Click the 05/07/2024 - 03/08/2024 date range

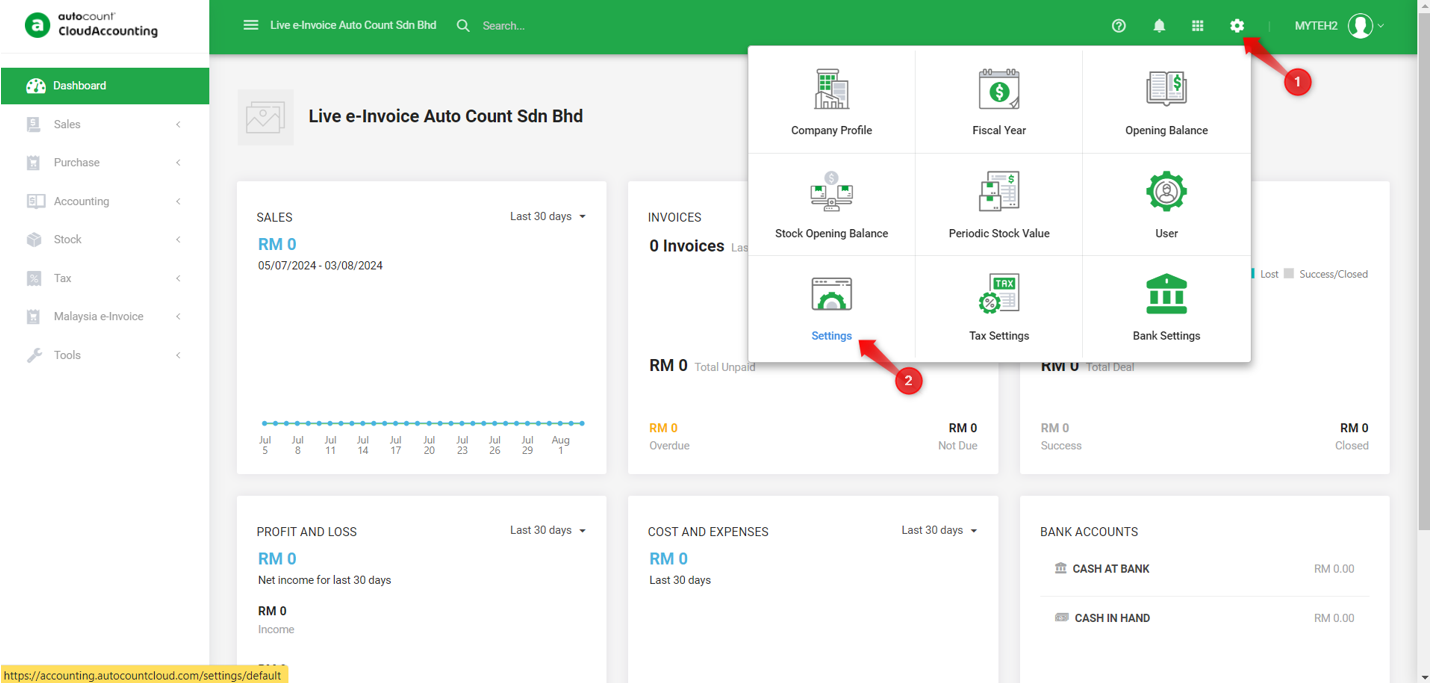click(x=320, y=266)
